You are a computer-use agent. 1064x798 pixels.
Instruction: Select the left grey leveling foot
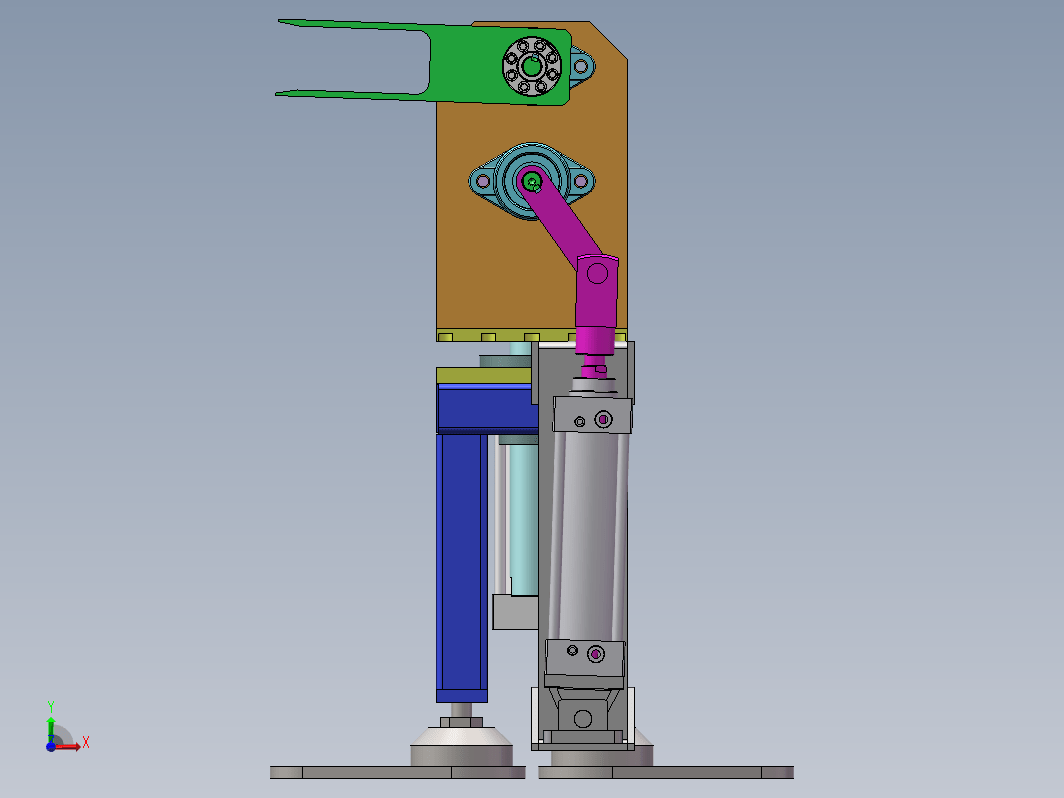(461, 744)
